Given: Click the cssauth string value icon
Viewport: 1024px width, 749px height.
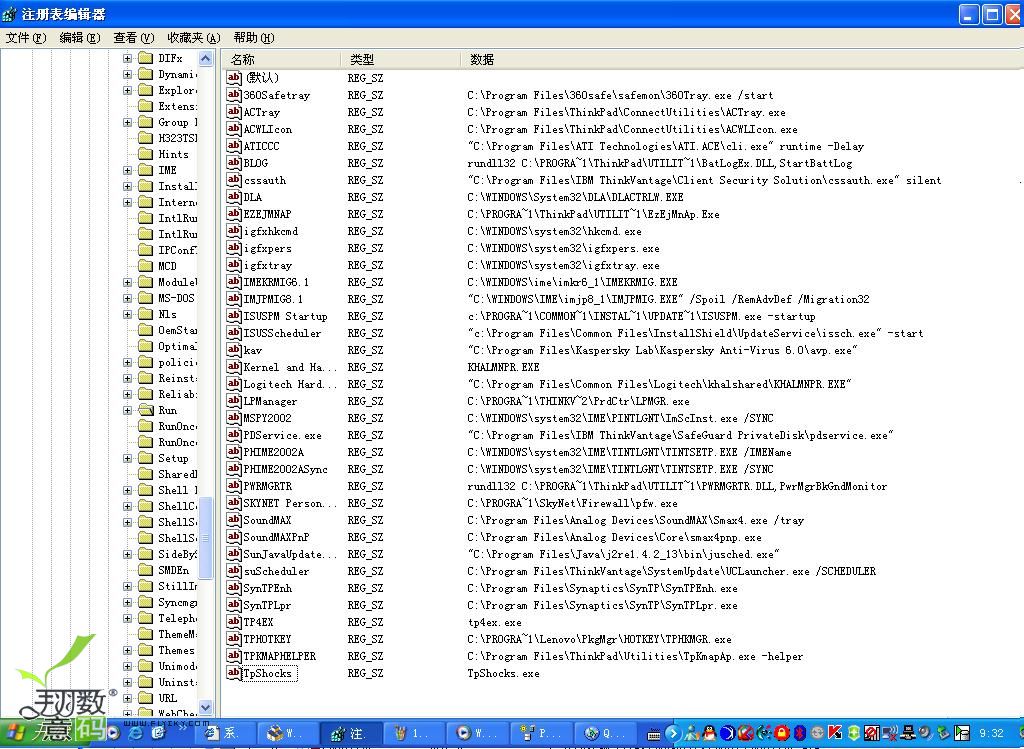Looking at the screenshot, I should (234, 180).
